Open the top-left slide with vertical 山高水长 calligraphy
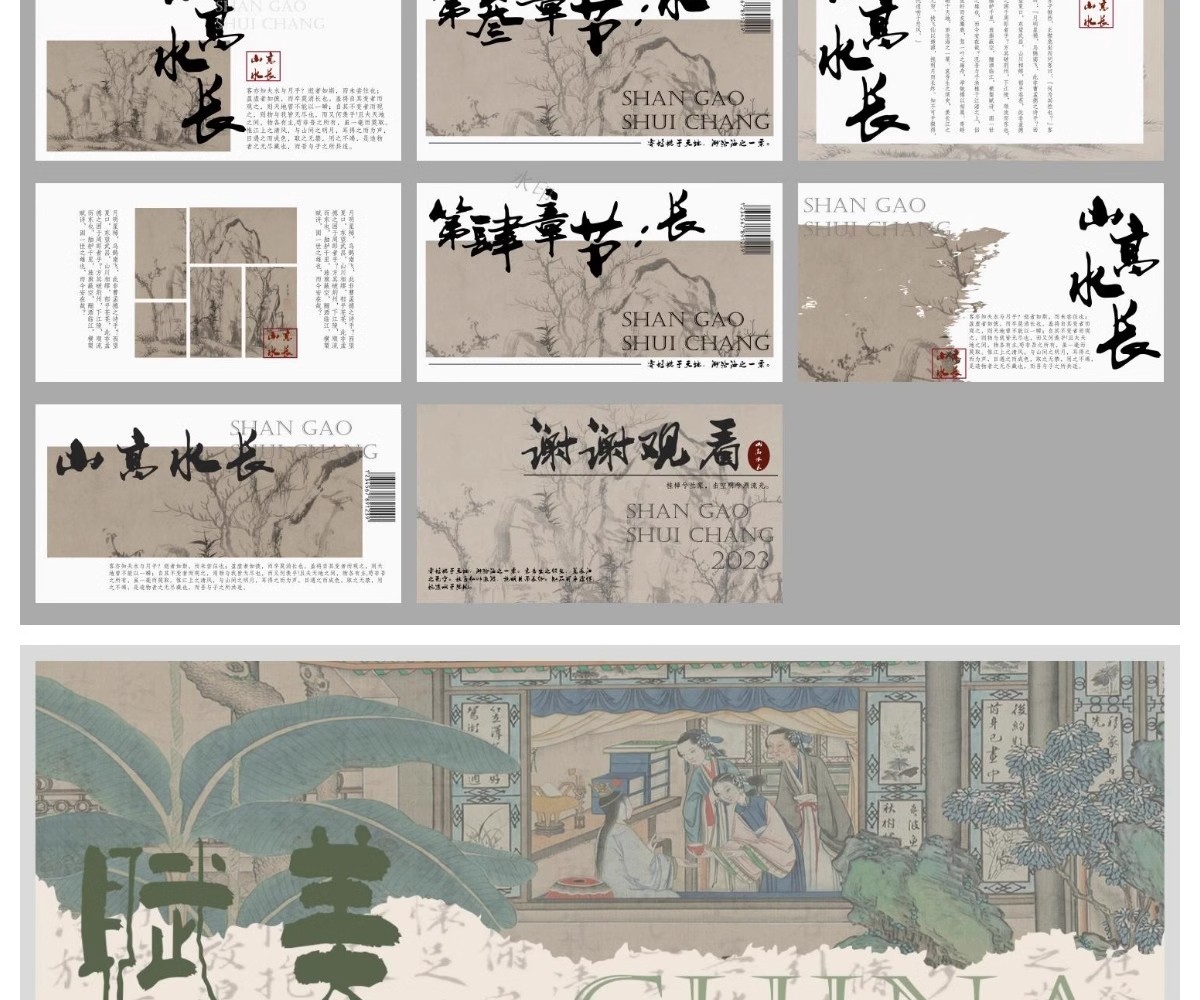The width and height of the screenshot is (1200, 1000). pos(218,80)
